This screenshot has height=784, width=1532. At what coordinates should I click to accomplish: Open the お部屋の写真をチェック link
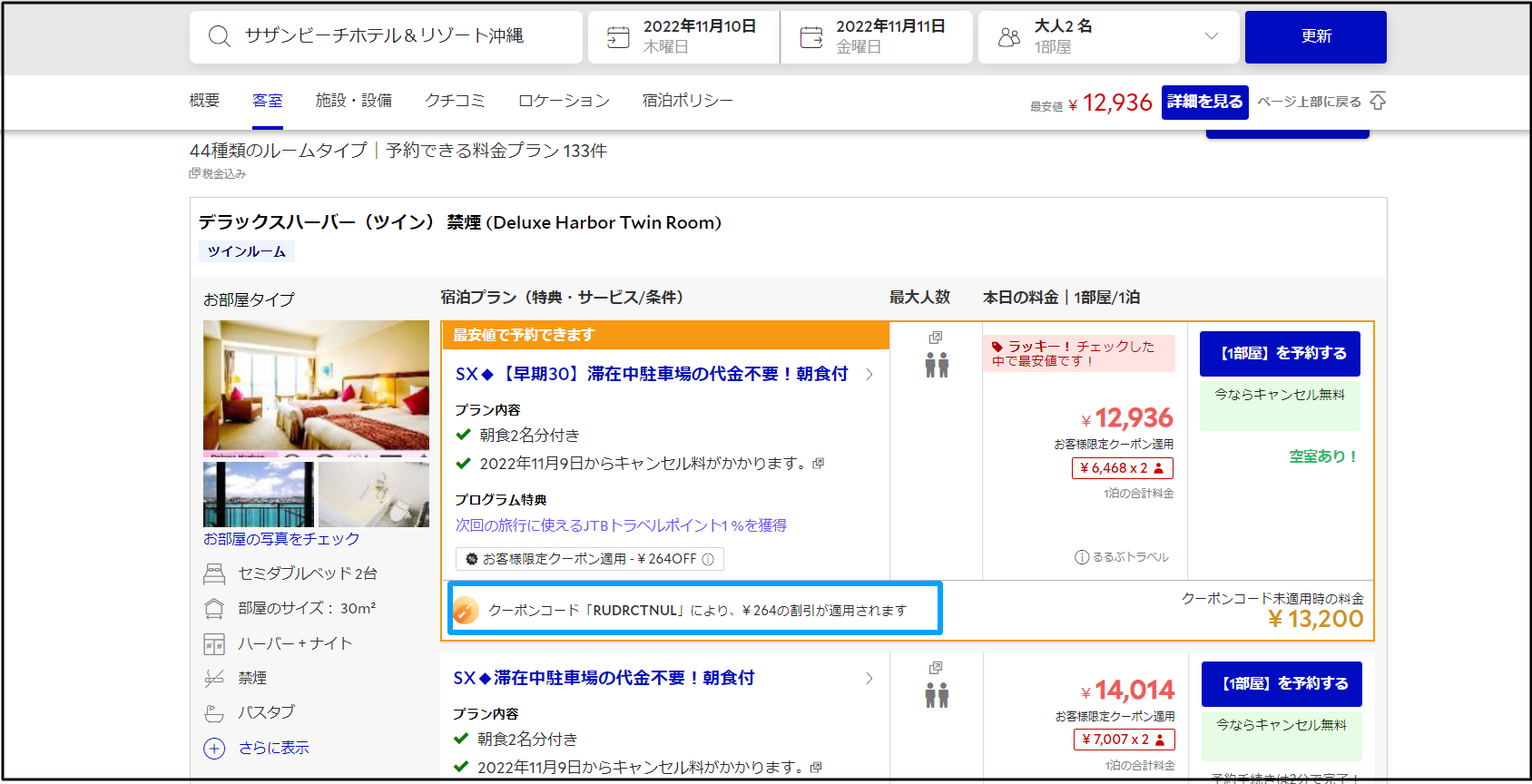281,539
